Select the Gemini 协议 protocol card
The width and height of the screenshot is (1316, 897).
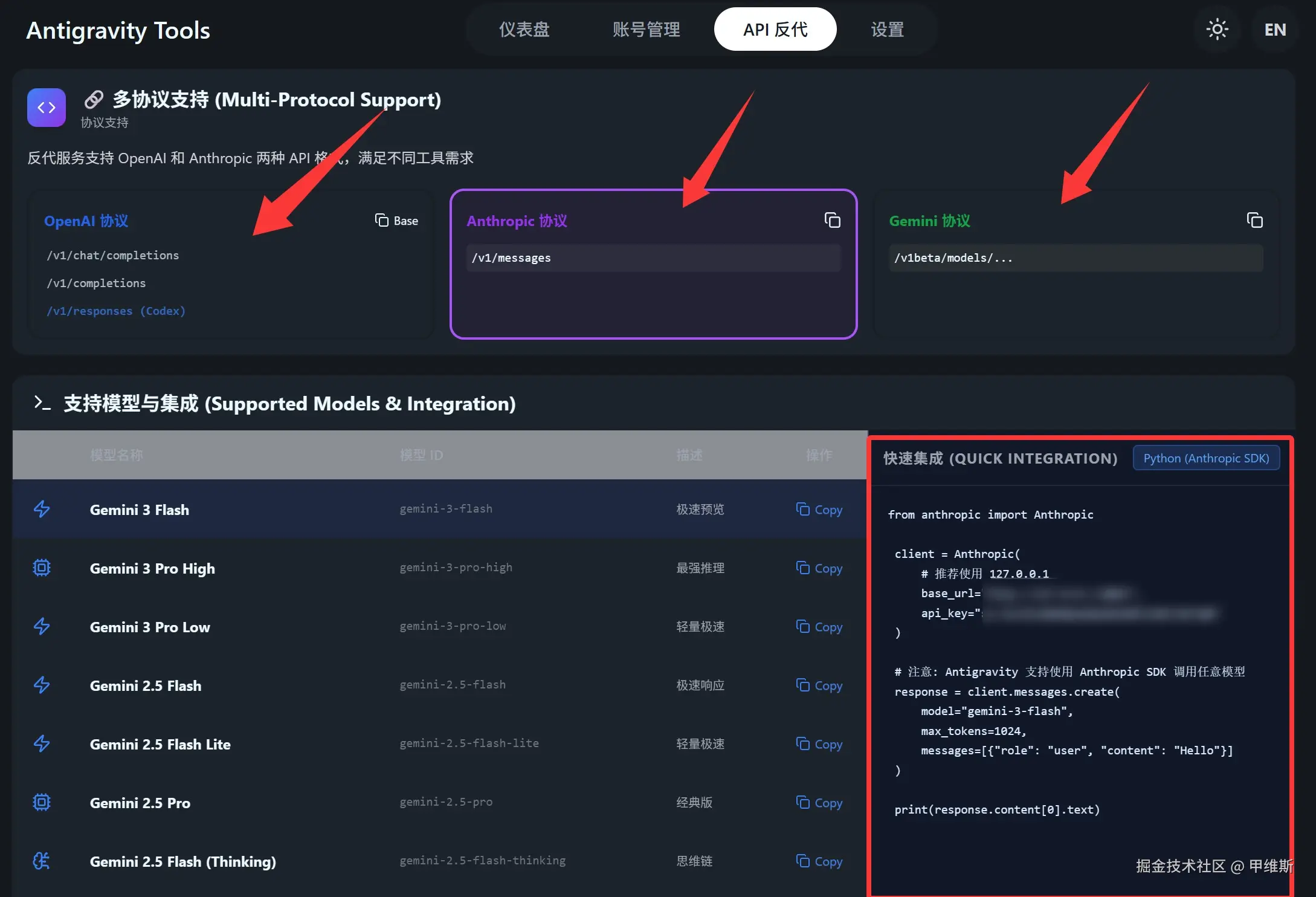(1076, 296)
